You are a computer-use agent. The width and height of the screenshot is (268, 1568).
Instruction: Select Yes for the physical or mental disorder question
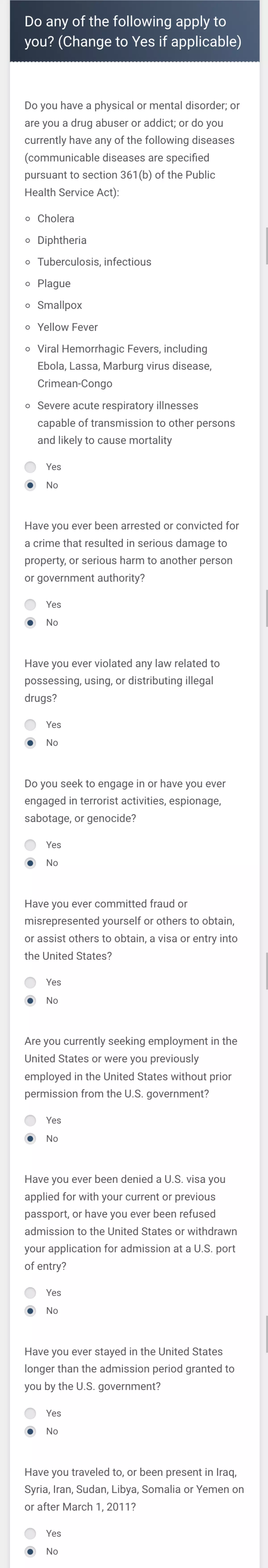pyautogui.click(x=30, y=467)
